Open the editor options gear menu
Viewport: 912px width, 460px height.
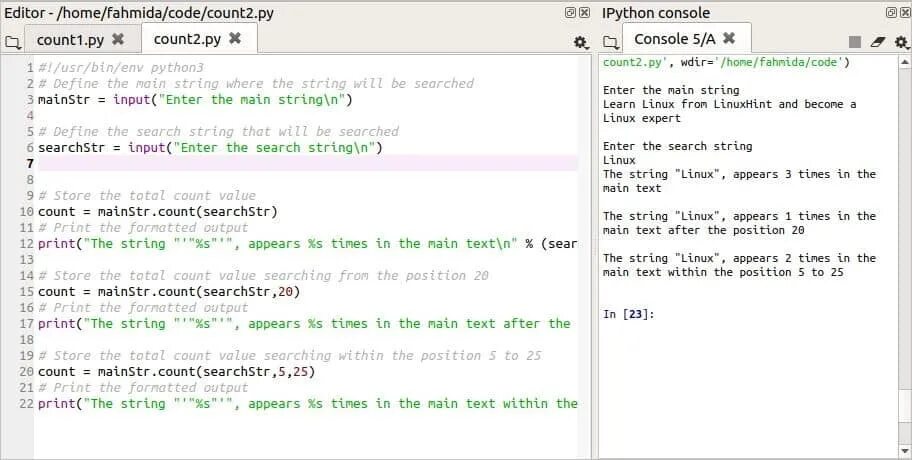[580, 42]
